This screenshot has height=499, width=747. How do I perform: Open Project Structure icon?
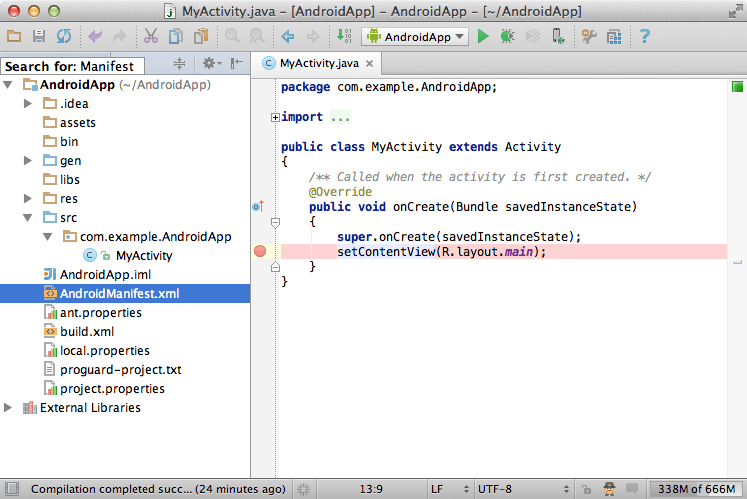(x=614, y=36)
